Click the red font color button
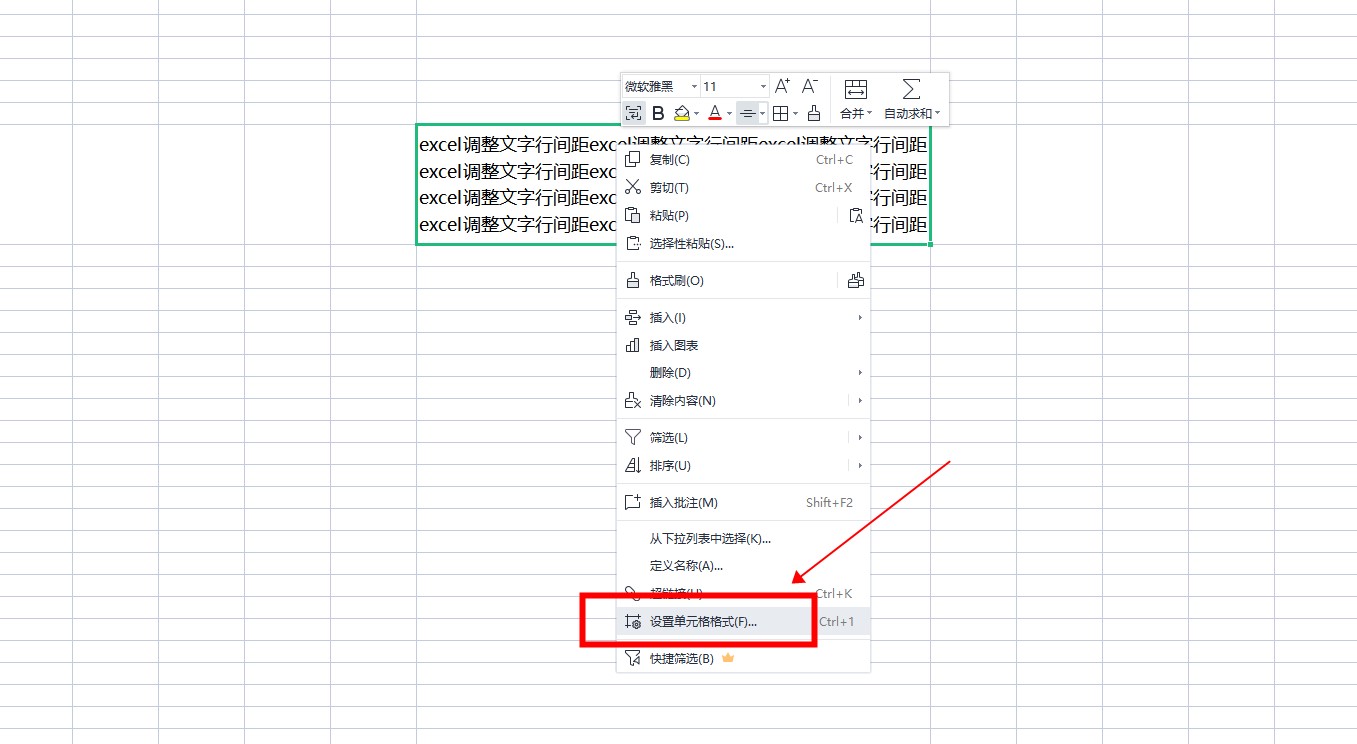 coord(714,113)
